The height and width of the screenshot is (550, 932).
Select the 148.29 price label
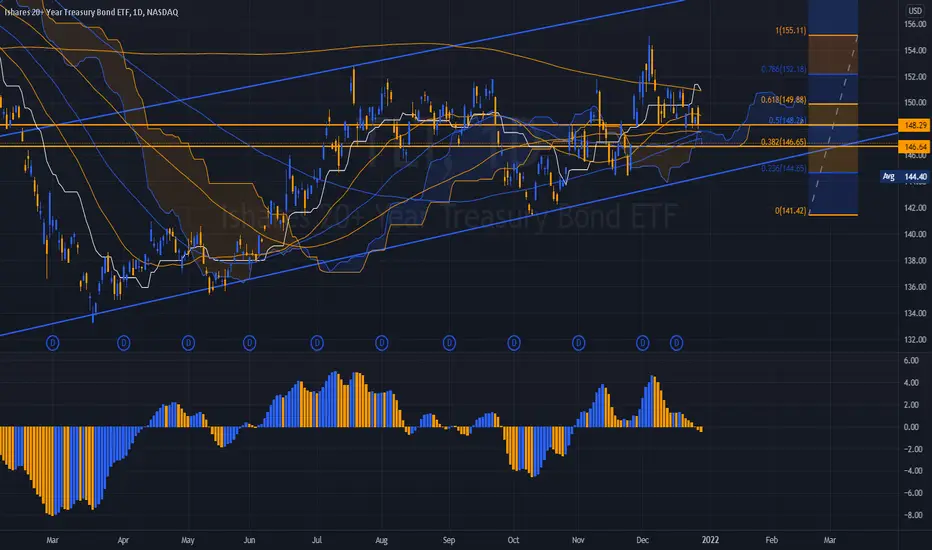pyautogui.click(x=914, y=125)
